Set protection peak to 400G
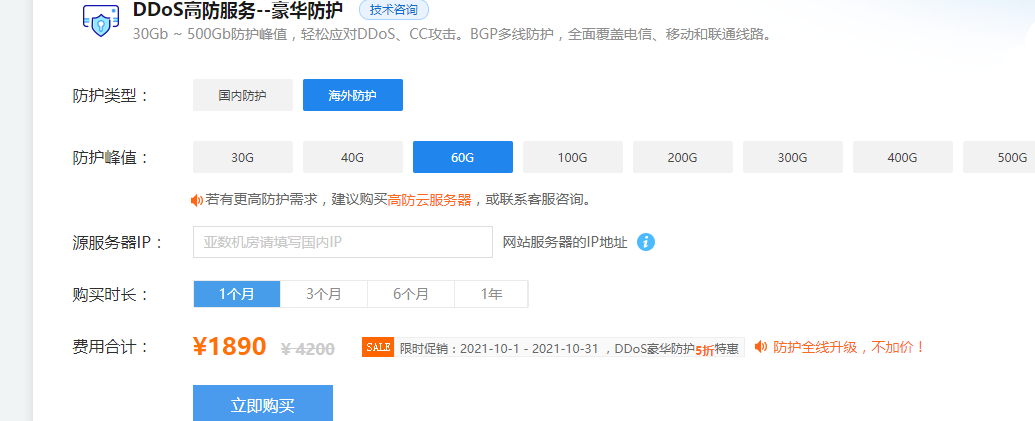Viewport: 1035px width, 421px height. pos(903,157)
